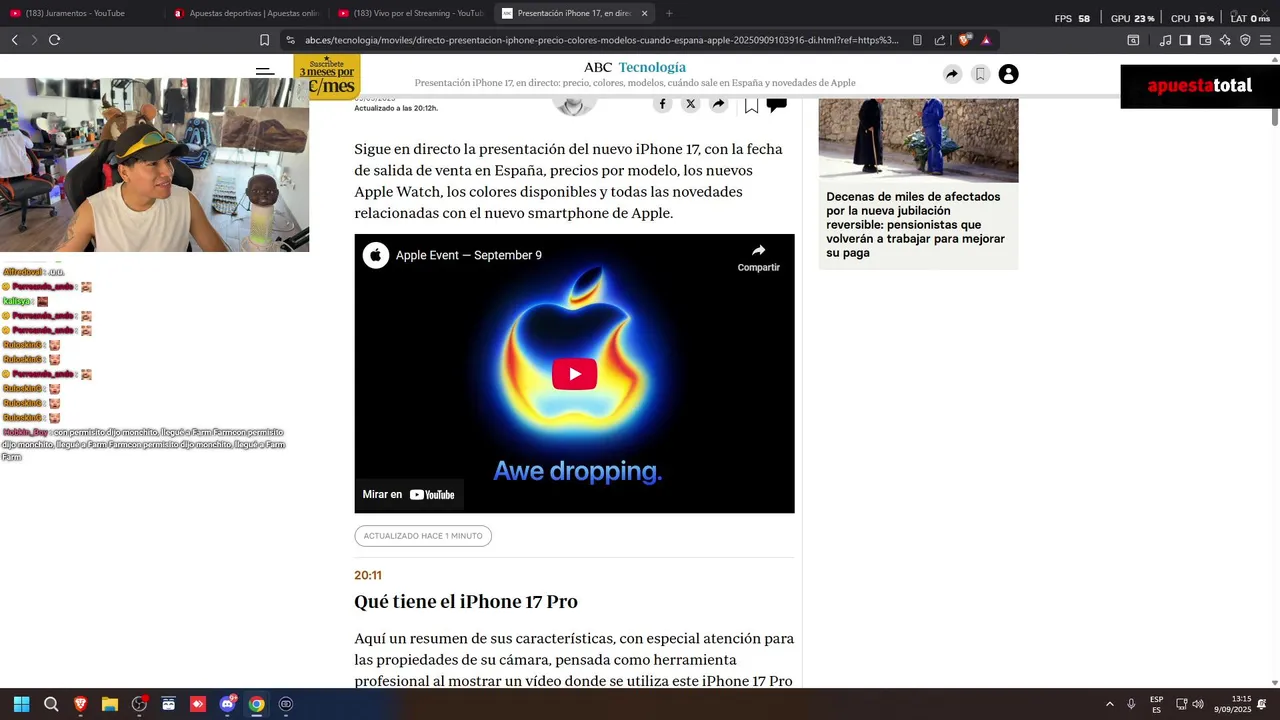Open the Brave Wallet icon
Image resolution: width=1280 pixels, height=720 pixels.
(1205, 40)
